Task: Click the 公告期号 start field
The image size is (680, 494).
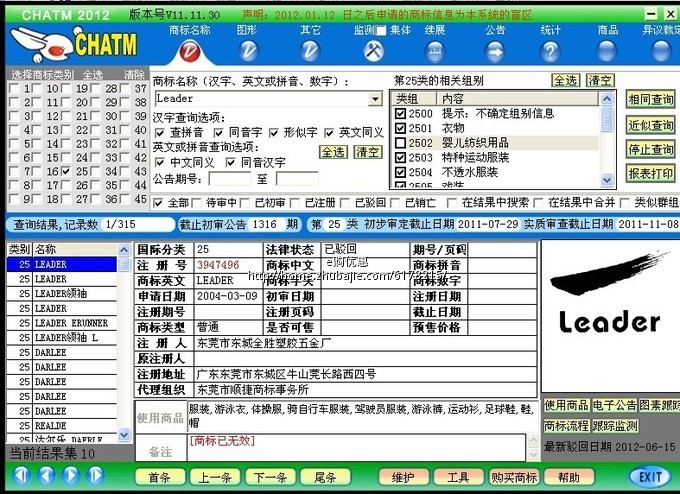Action: pos(230,178)
